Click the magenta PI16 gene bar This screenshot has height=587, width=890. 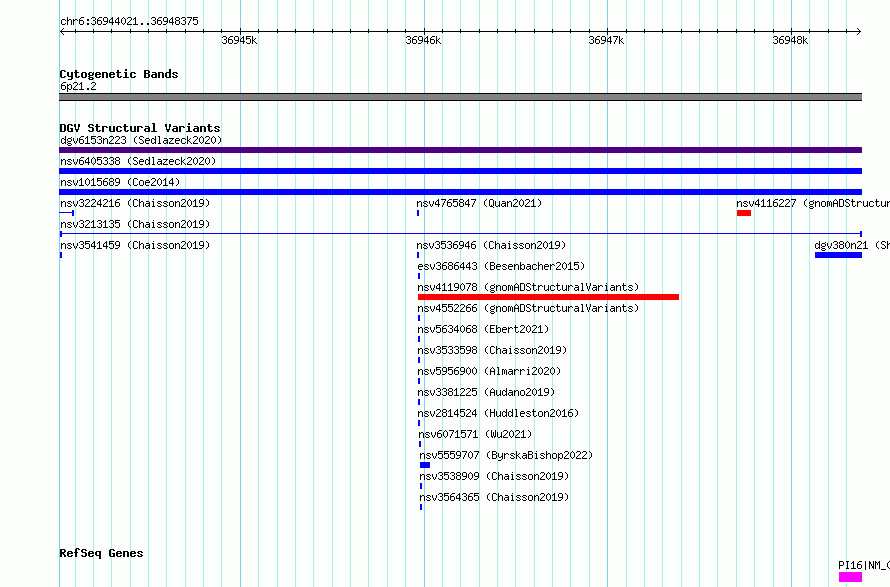coord(850,577)
